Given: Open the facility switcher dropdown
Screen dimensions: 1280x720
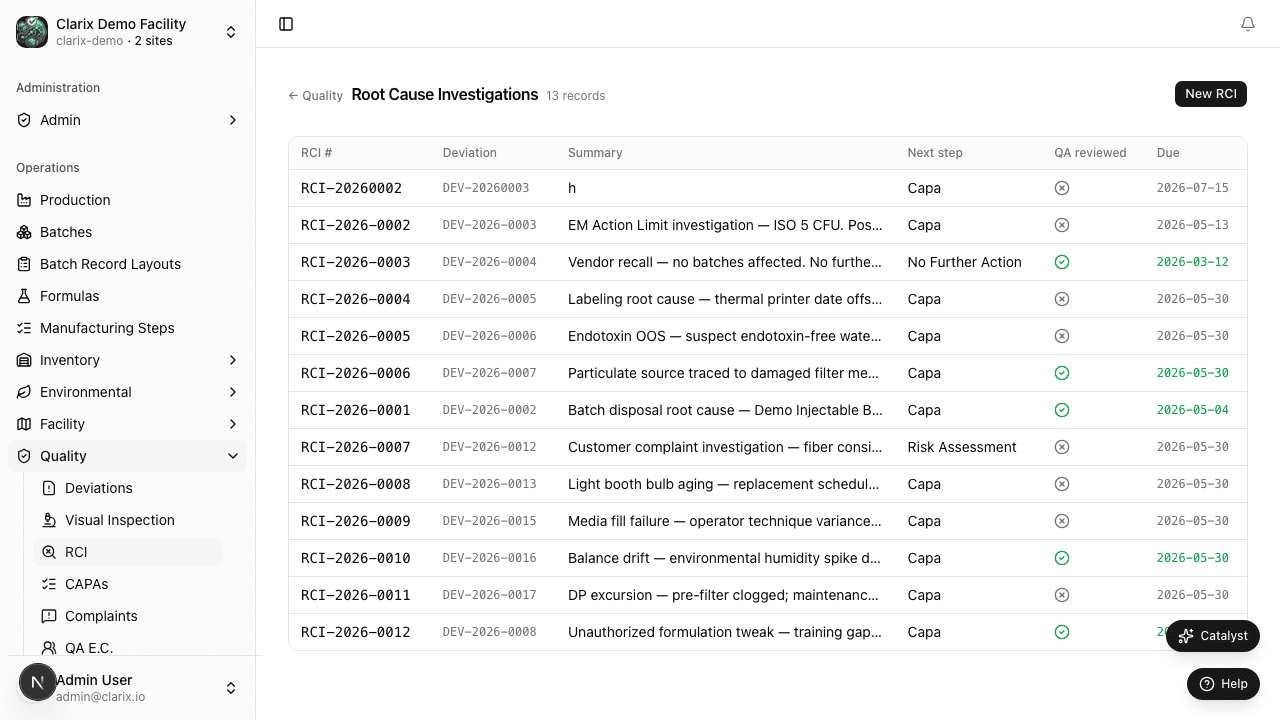Looking at the screenshot, I should click(x=231, y=32).
